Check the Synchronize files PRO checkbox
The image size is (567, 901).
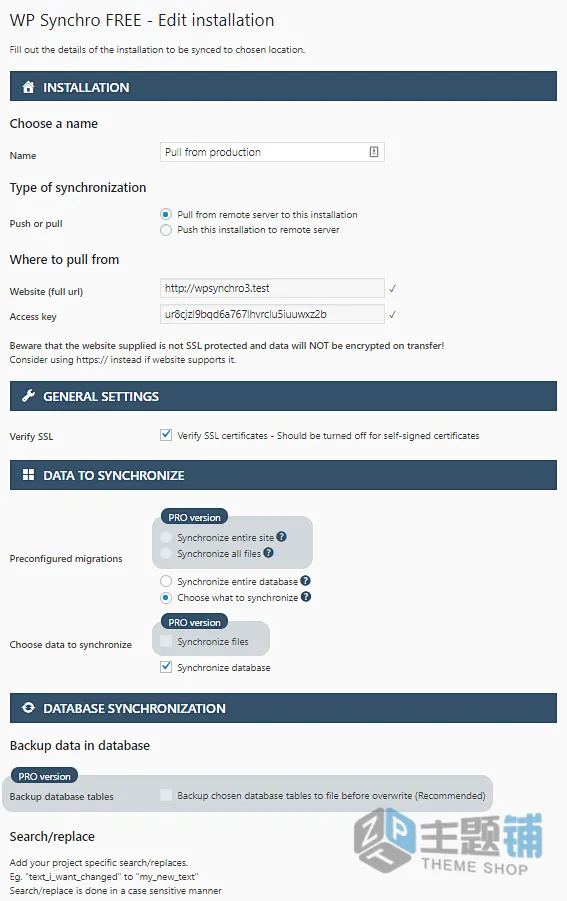pos(166,641)
